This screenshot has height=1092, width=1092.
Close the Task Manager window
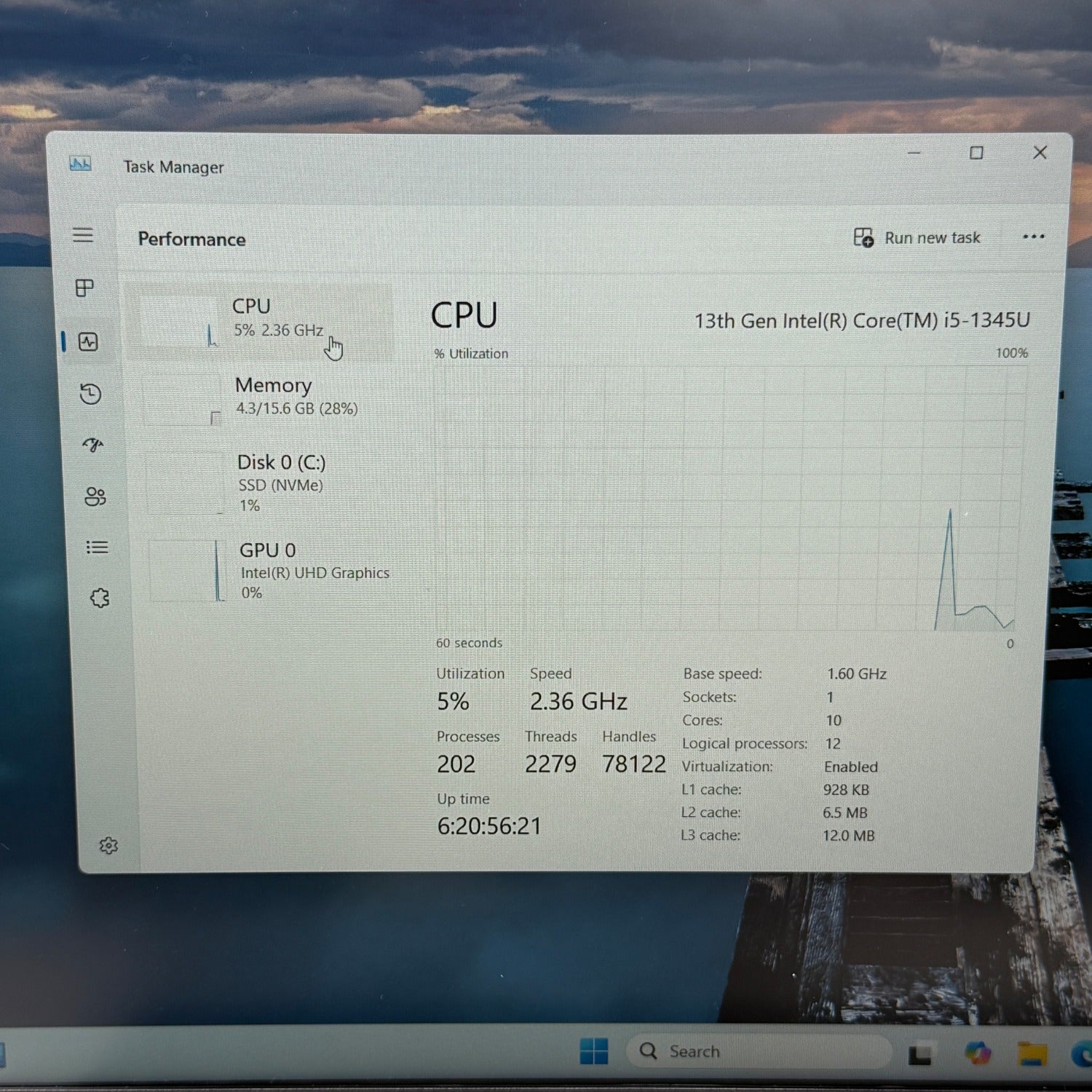tap(1040, 152)
